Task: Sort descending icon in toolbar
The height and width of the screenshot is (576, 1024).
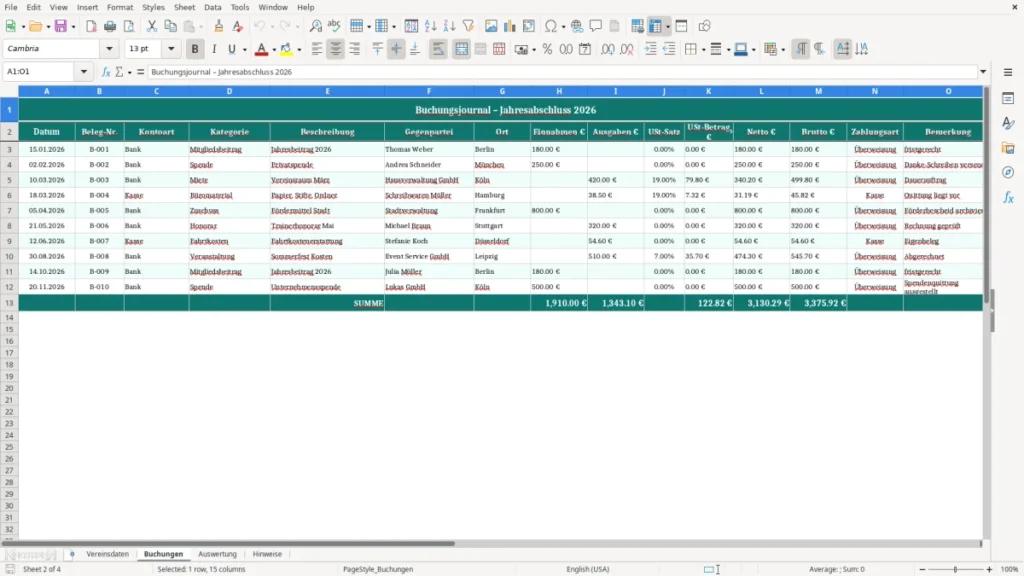Action: click(449, 26)
